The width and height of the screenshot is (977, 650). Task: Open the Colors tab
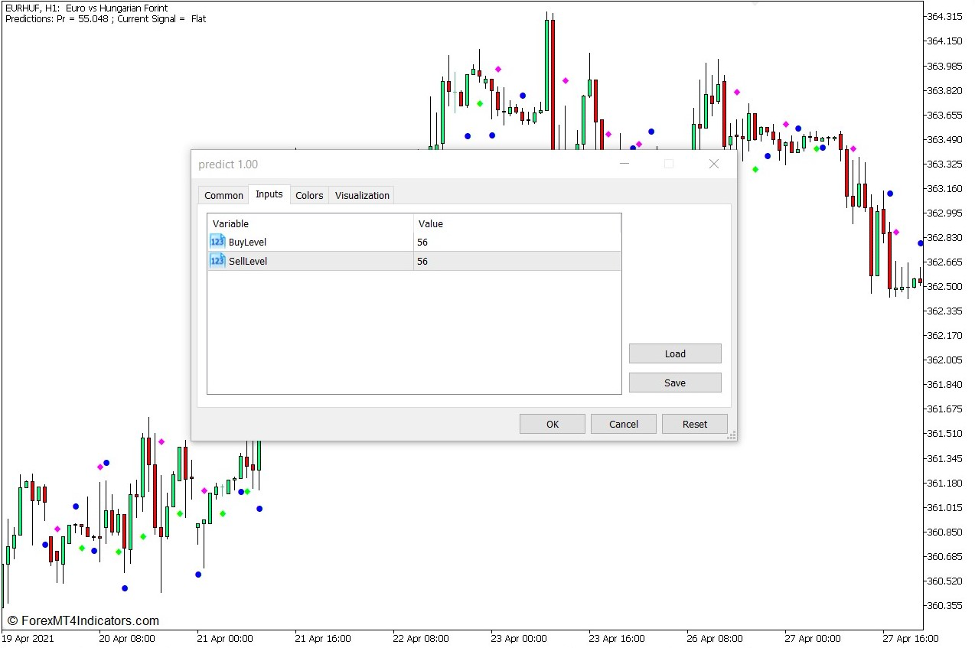click(309, 195)
